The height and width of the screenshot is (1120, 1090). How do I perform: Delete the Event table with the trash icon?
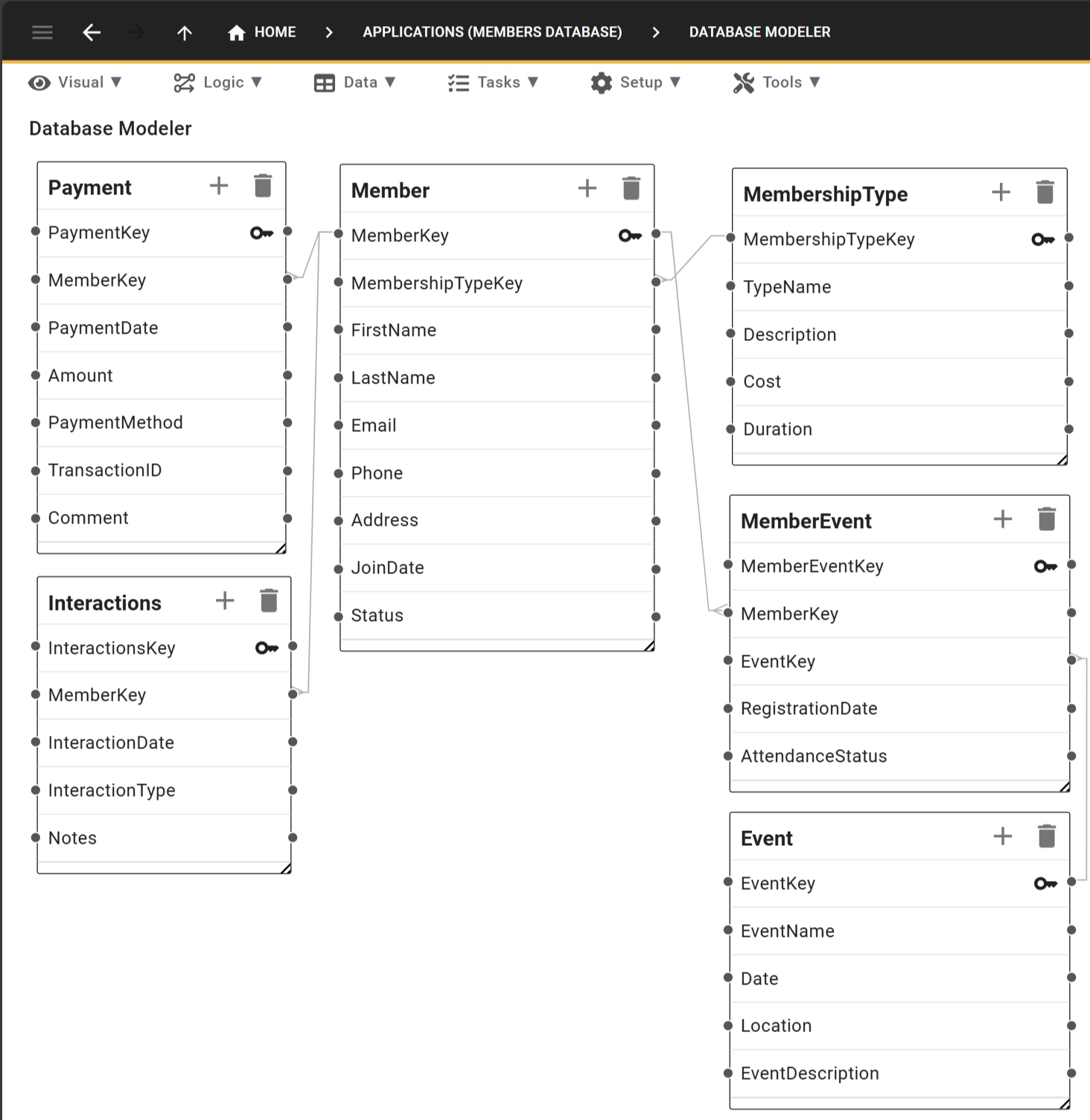click(x=1047, y=836)
